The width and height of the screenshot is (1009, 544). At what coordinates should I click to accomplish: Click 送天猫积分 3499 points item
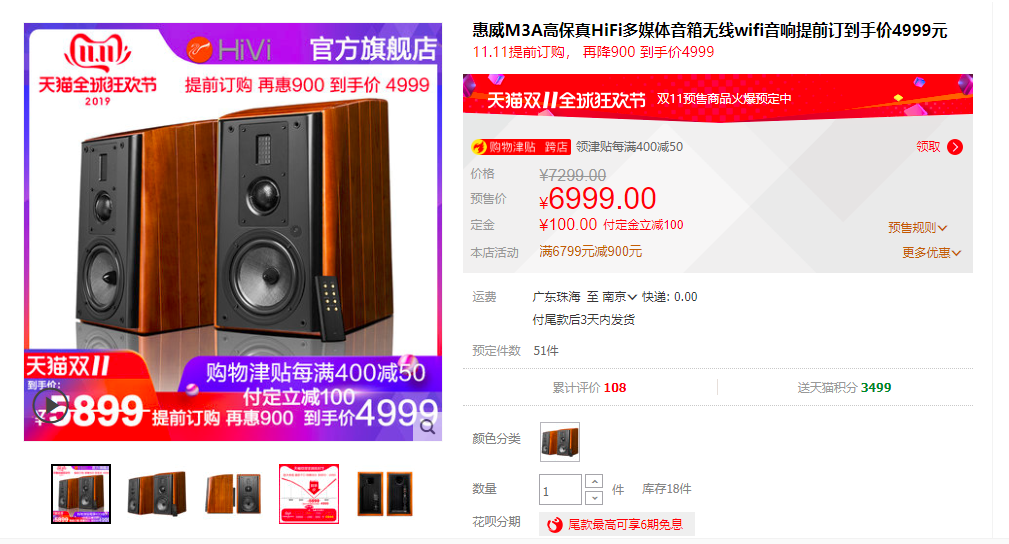click(x=844, y=388)
